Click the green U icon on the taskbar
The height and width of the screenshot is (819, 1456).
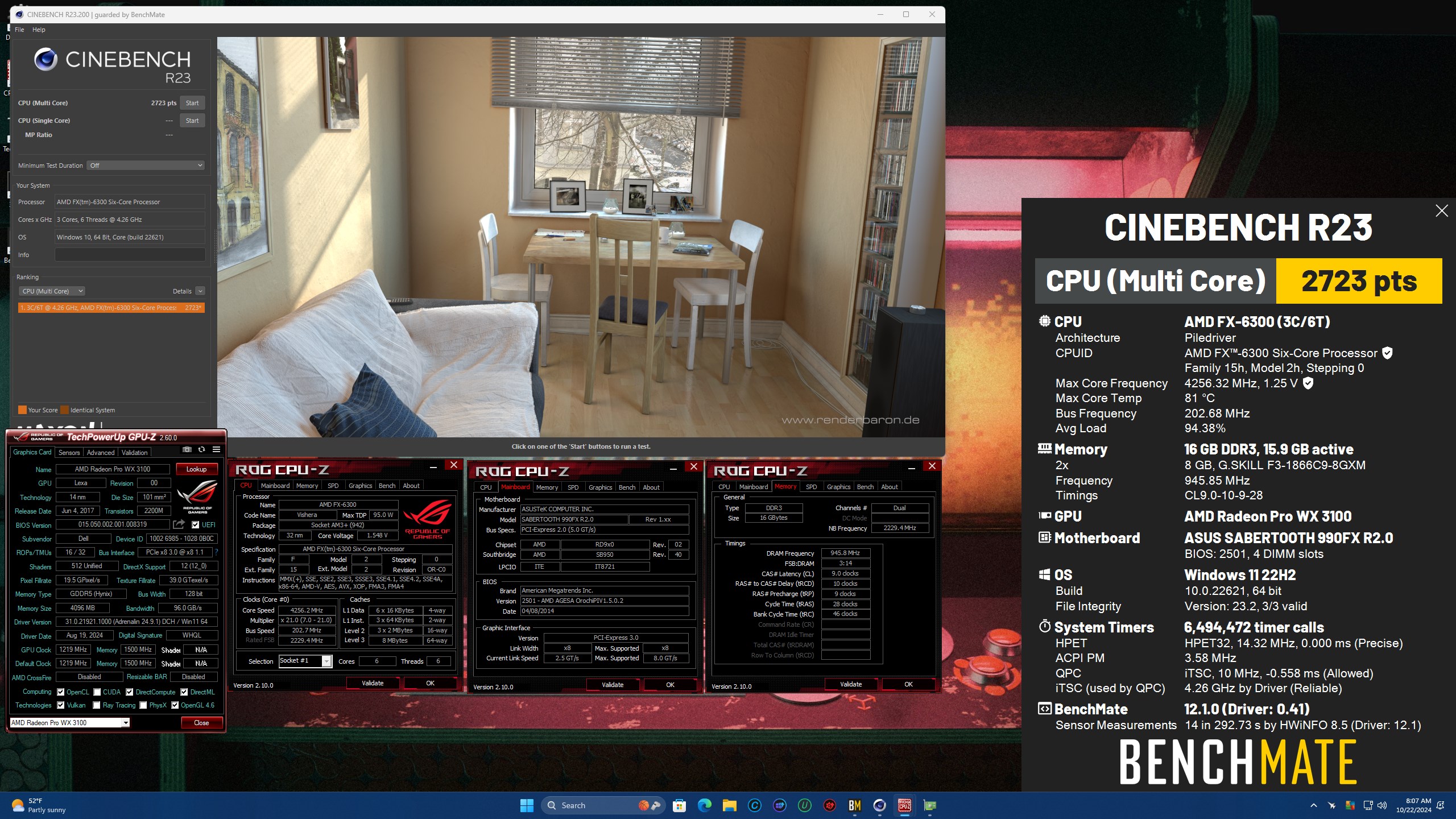click(x=804, y=805)
